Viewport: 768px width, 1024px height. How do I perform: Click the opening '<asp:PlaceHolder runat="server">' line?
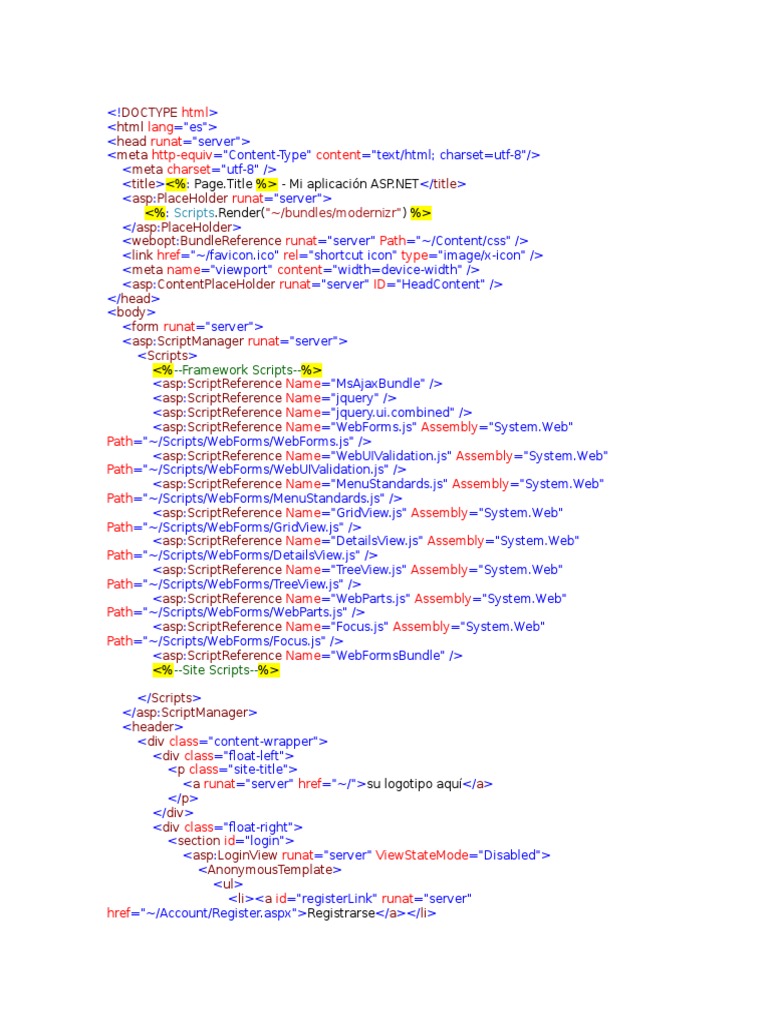point(227,198)
